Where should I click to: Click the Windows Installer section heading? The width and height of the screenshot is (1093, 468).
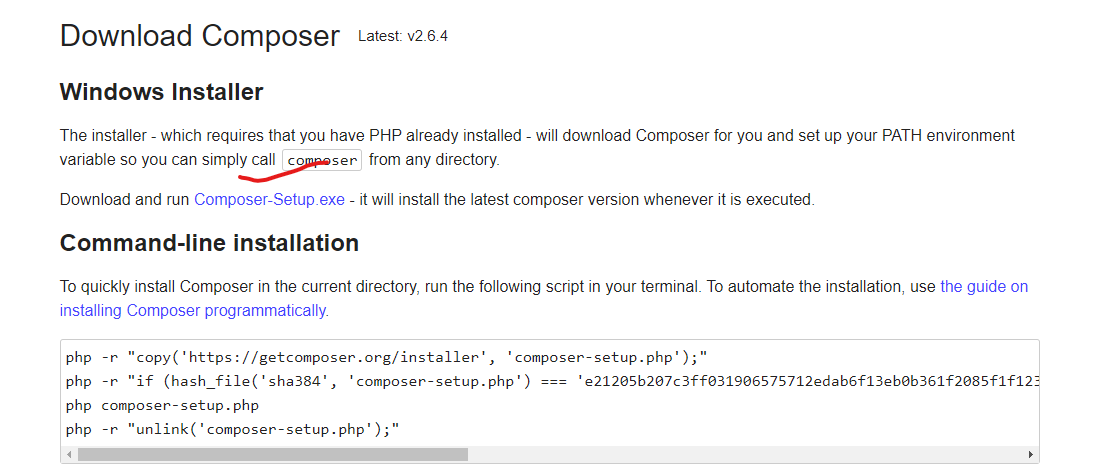point(162,92)
